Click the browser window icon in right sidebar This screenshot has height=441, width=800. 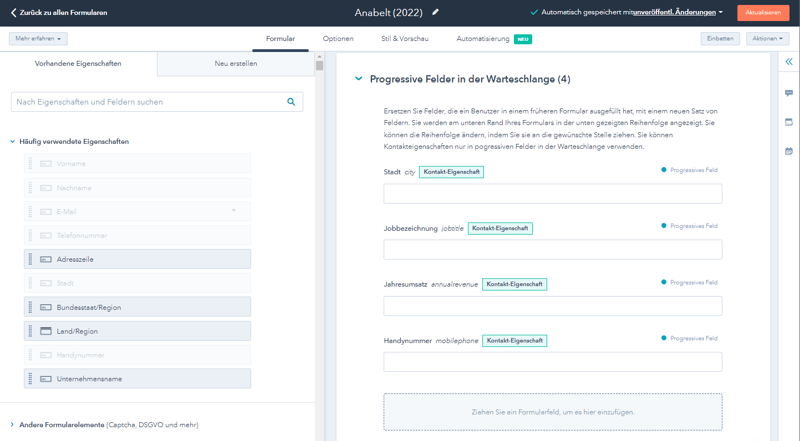click(x=788, y=122)
